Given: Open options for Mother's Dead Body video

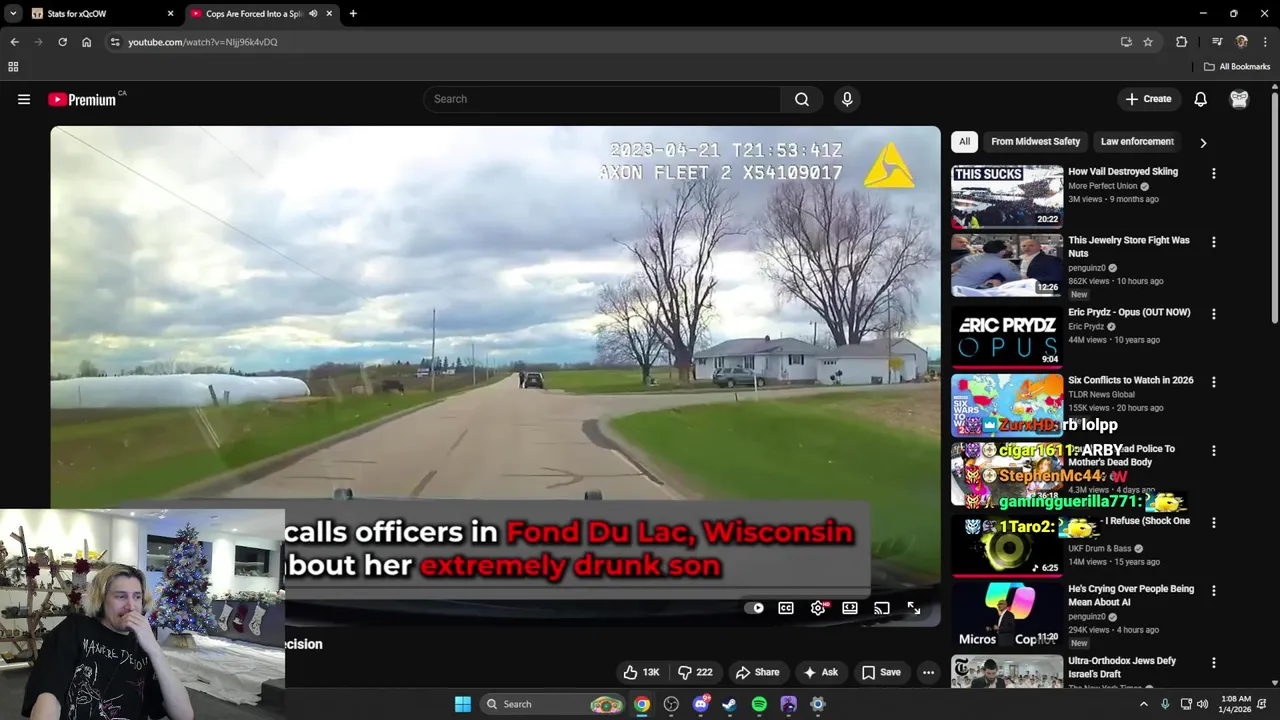Looking at the screenshot, I should tap(1214, 451).
